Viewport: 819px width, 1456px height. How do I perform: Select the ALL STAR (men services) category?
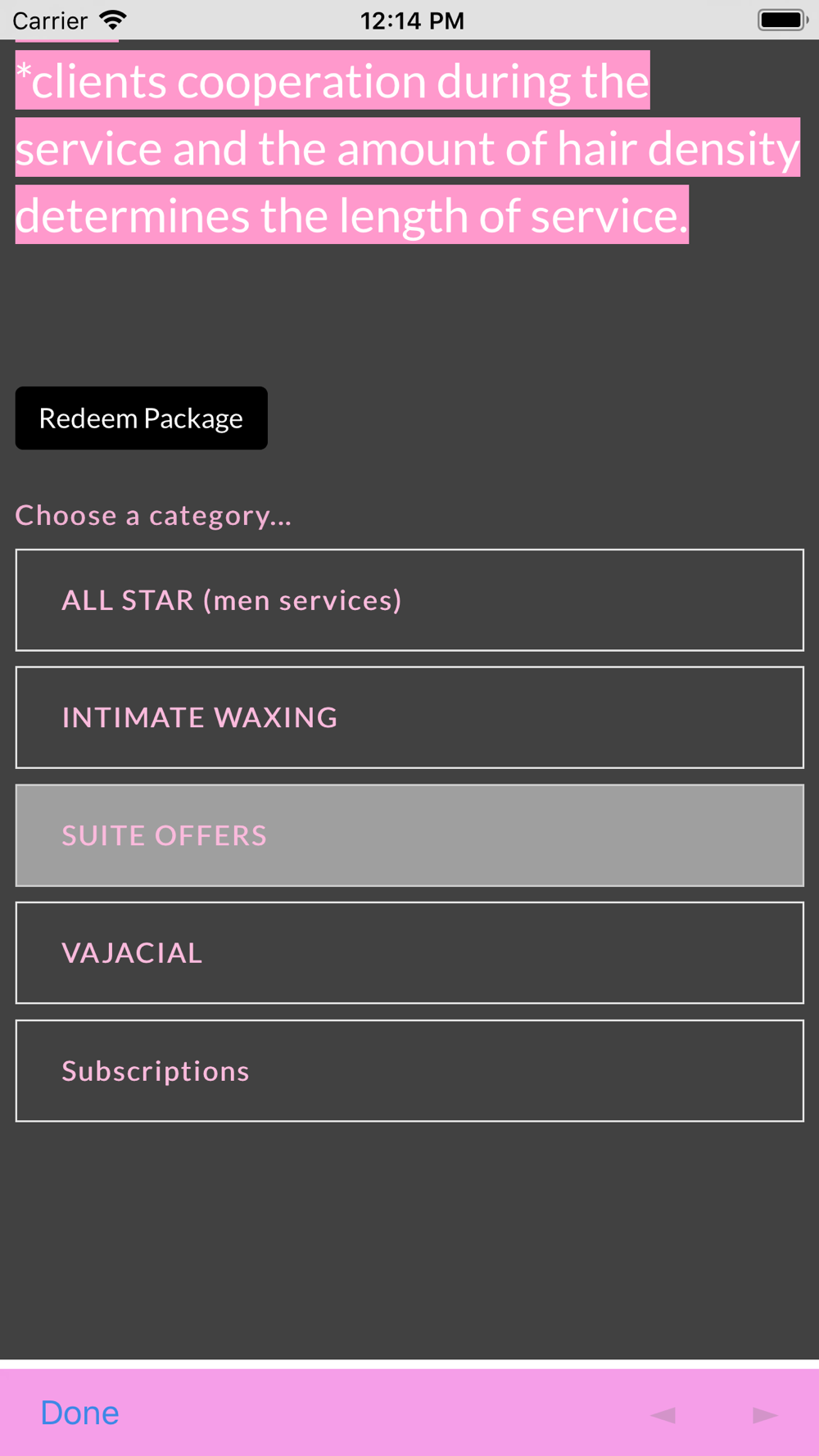[409, 600]
